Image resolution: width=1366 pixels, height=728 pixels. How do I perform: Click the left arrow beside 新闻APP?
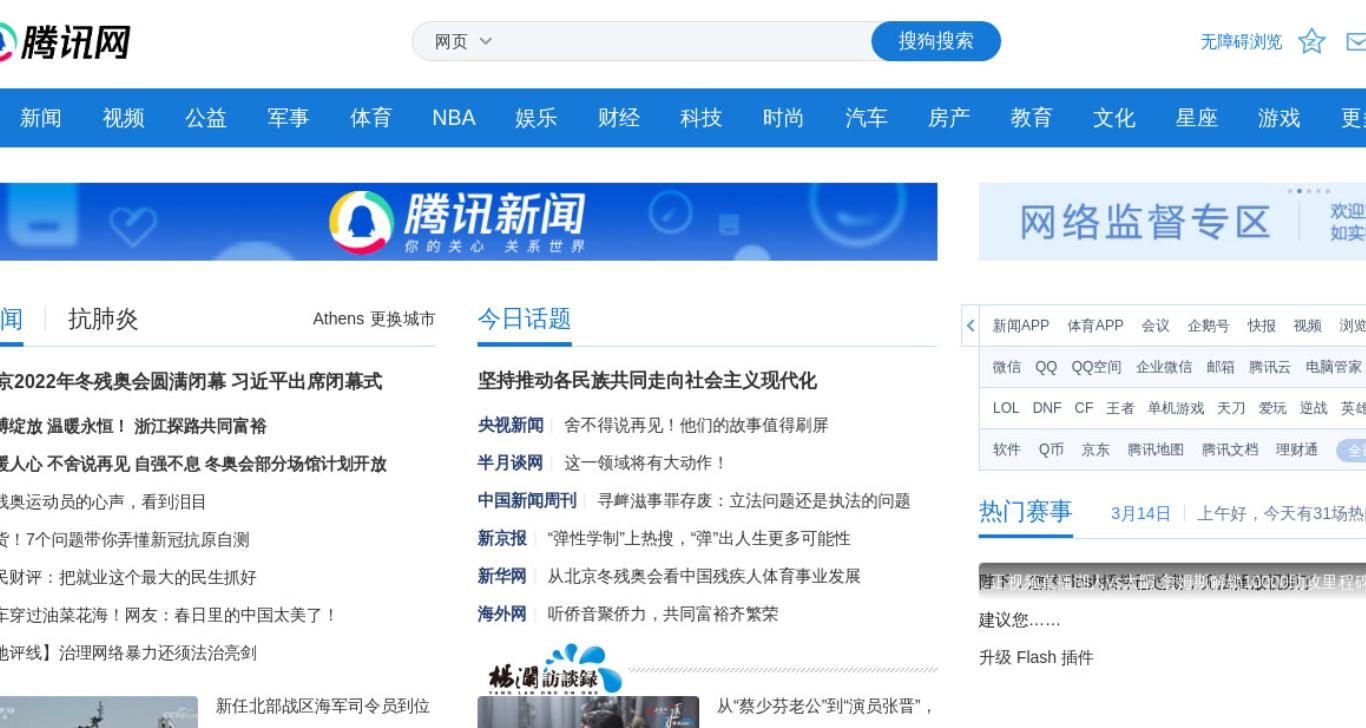pyautogui.click(x=970, y=326)
